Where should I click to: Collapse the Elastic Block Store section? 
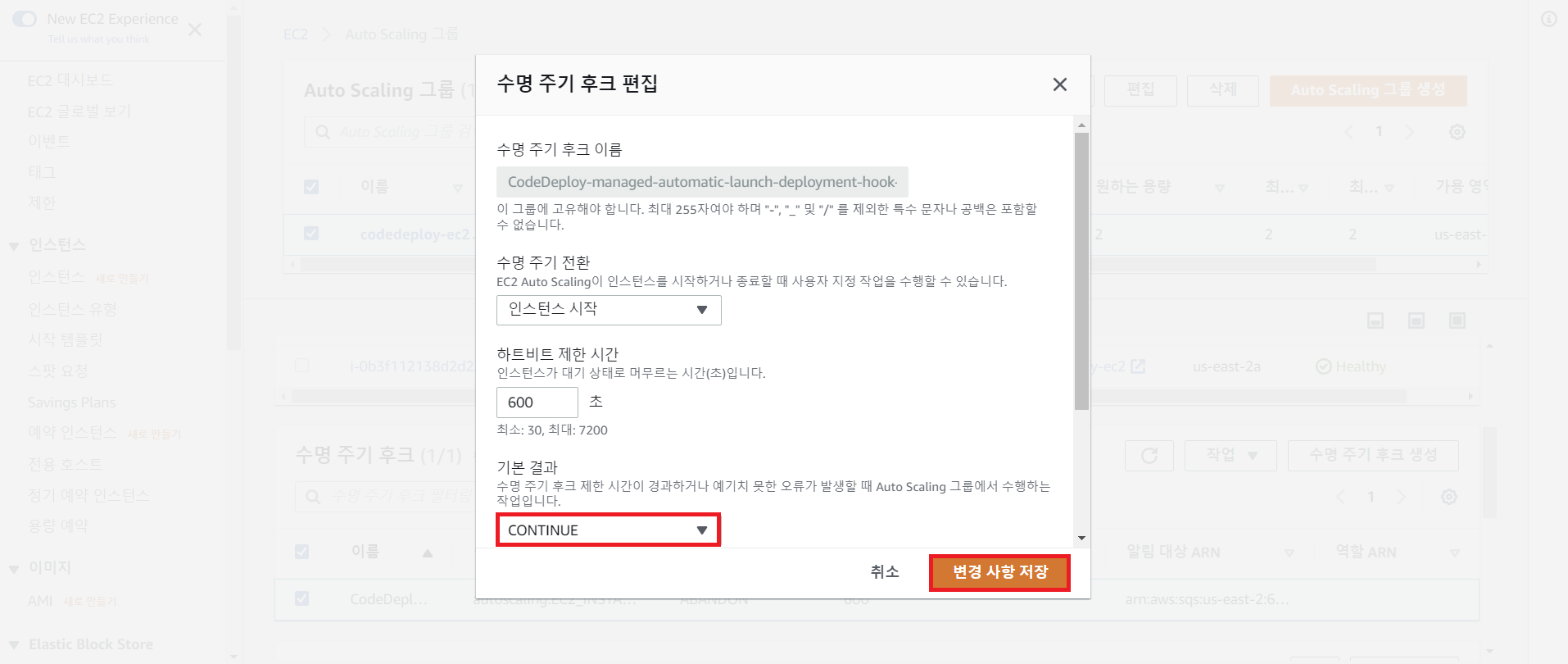click(x=14, y=645)
